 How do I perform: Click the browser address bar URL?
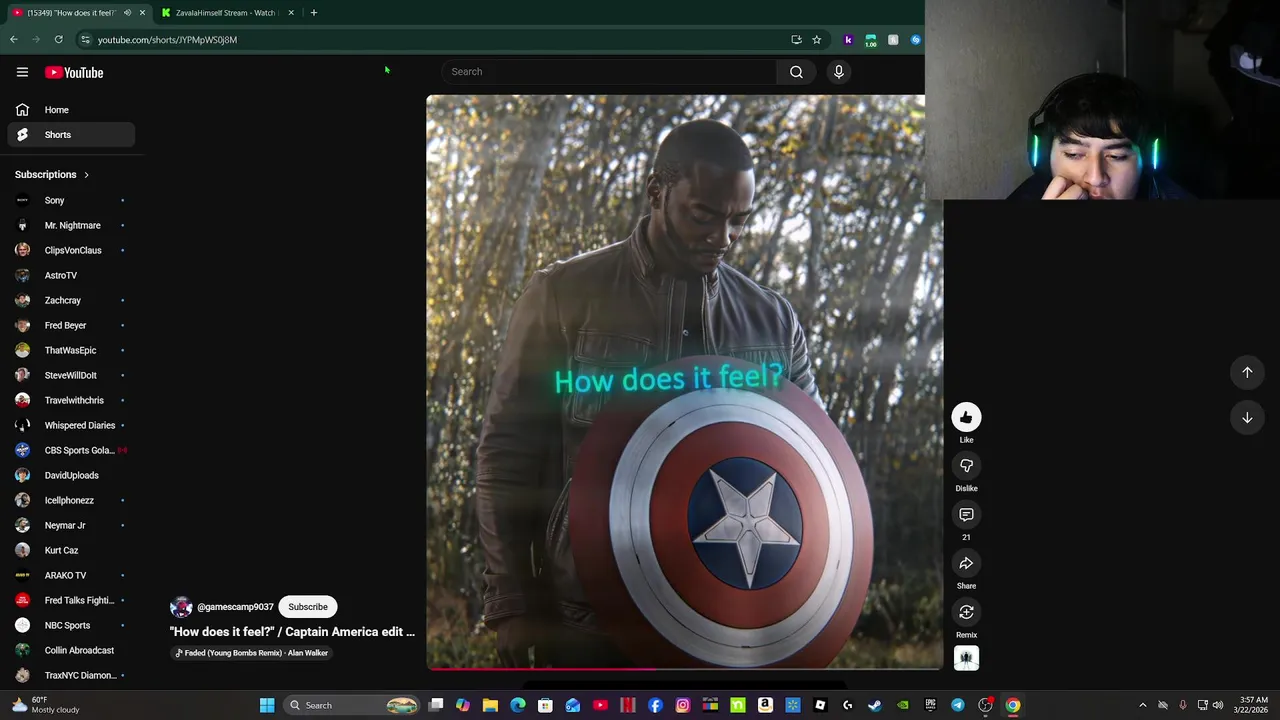click(167, 40)
